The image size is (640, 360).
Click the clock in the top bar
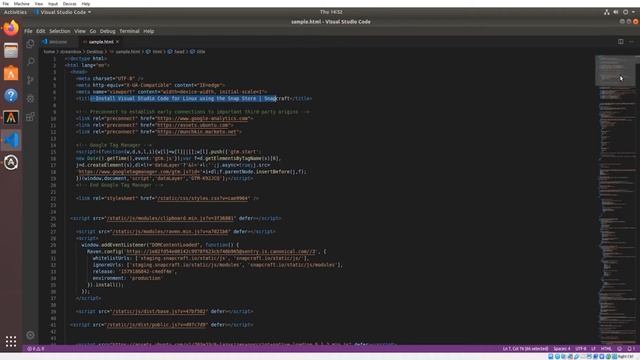coord(331,12)
